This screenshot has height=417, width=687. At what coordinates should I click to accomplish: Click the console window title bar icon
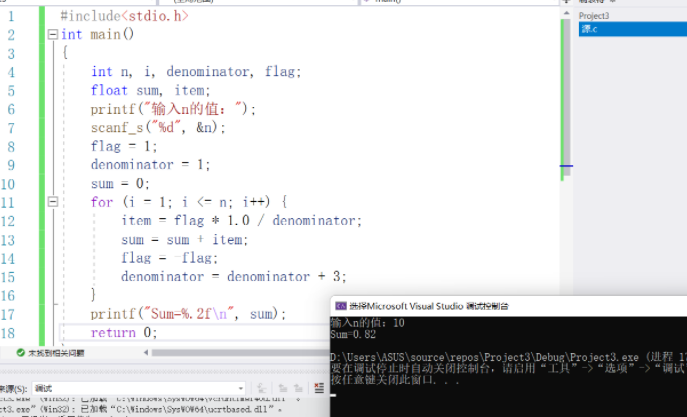point(340,306)
